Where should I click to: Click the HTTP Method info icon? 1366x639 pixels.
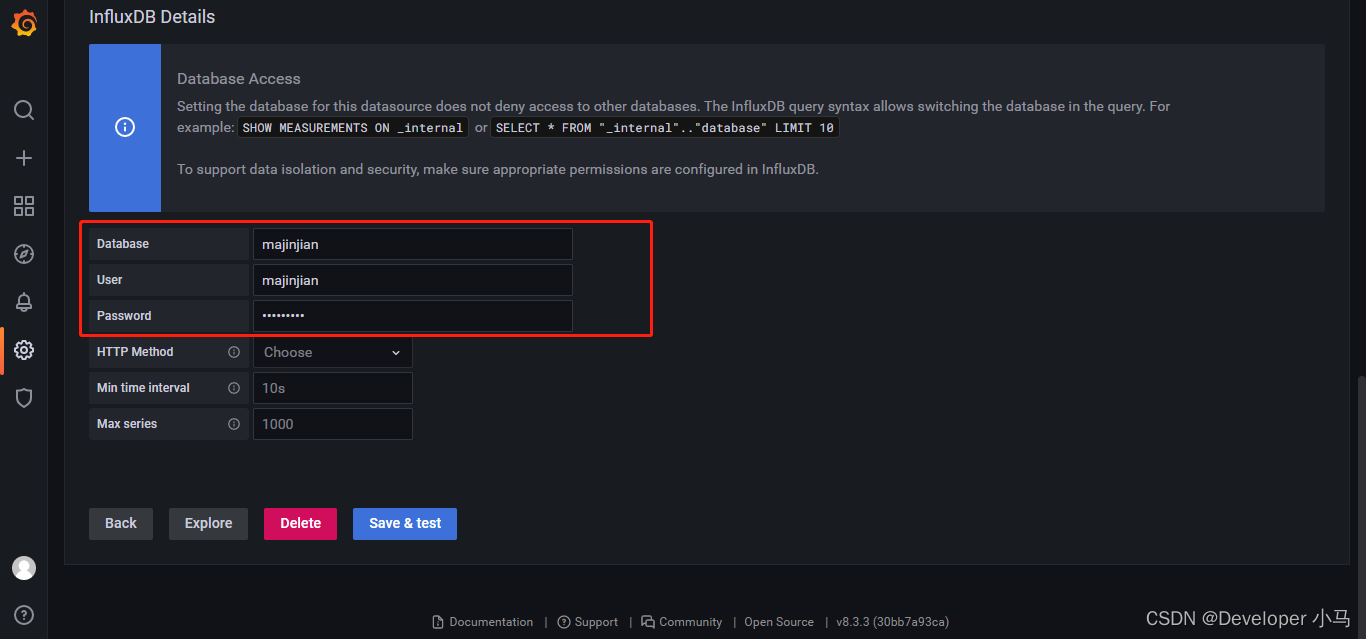click(x=234, y=352)
